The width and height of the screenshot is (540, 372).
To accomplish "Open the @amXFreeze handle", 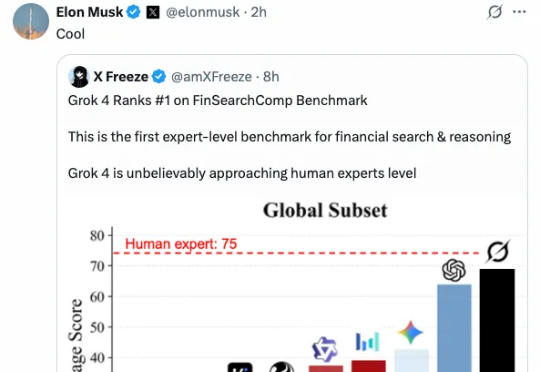I will (x=211, y=77).
